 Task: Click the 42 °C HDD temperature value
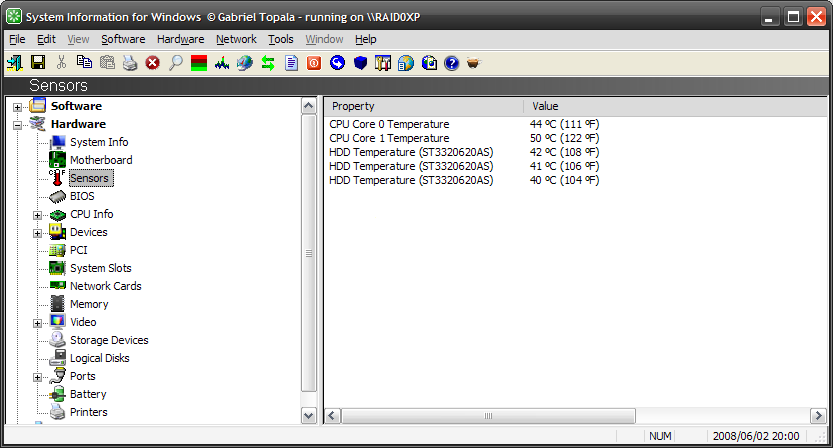564,153
